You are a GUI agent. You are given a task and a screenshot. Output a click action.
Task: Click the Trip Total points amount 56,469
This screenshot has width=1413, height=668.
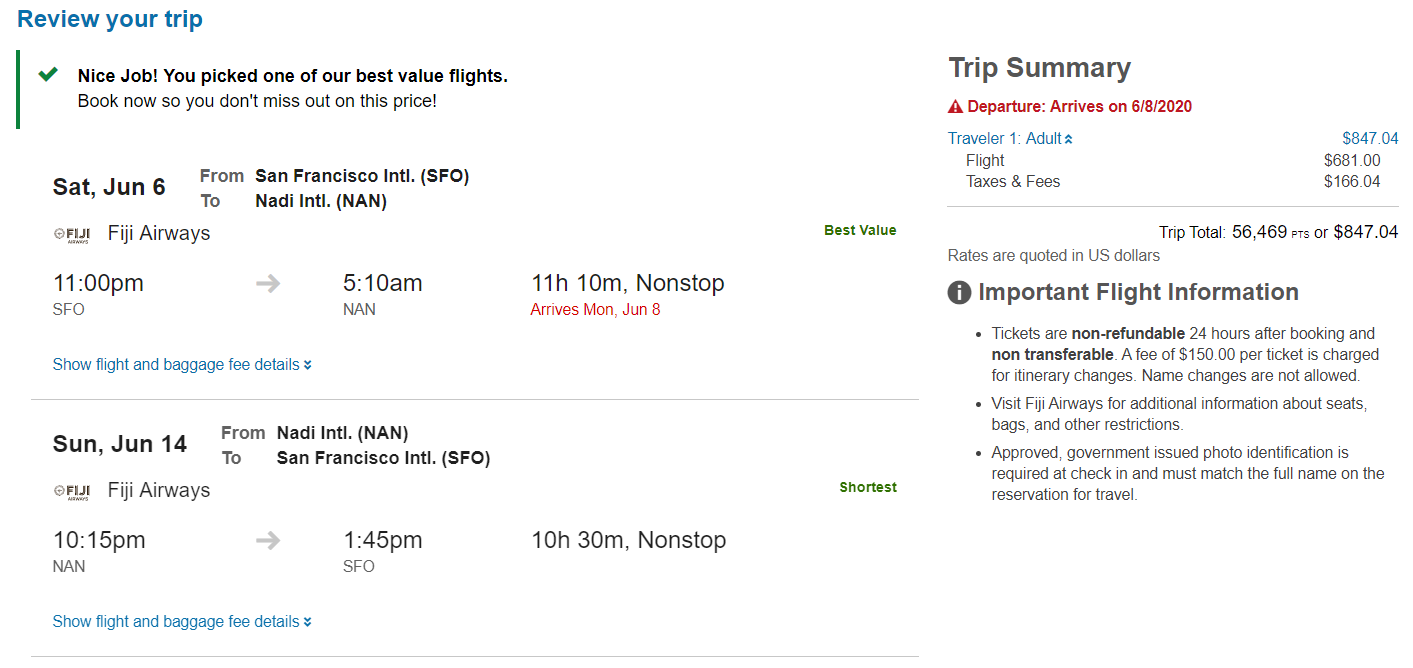click(x=1259, y=232)
